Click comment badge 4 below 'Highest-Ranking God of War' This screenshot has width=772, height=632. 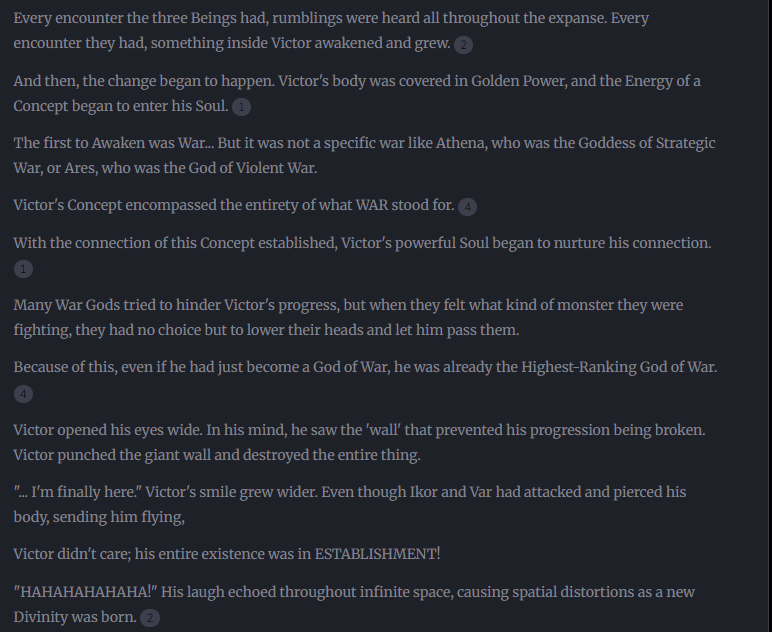tap(23, 394)
